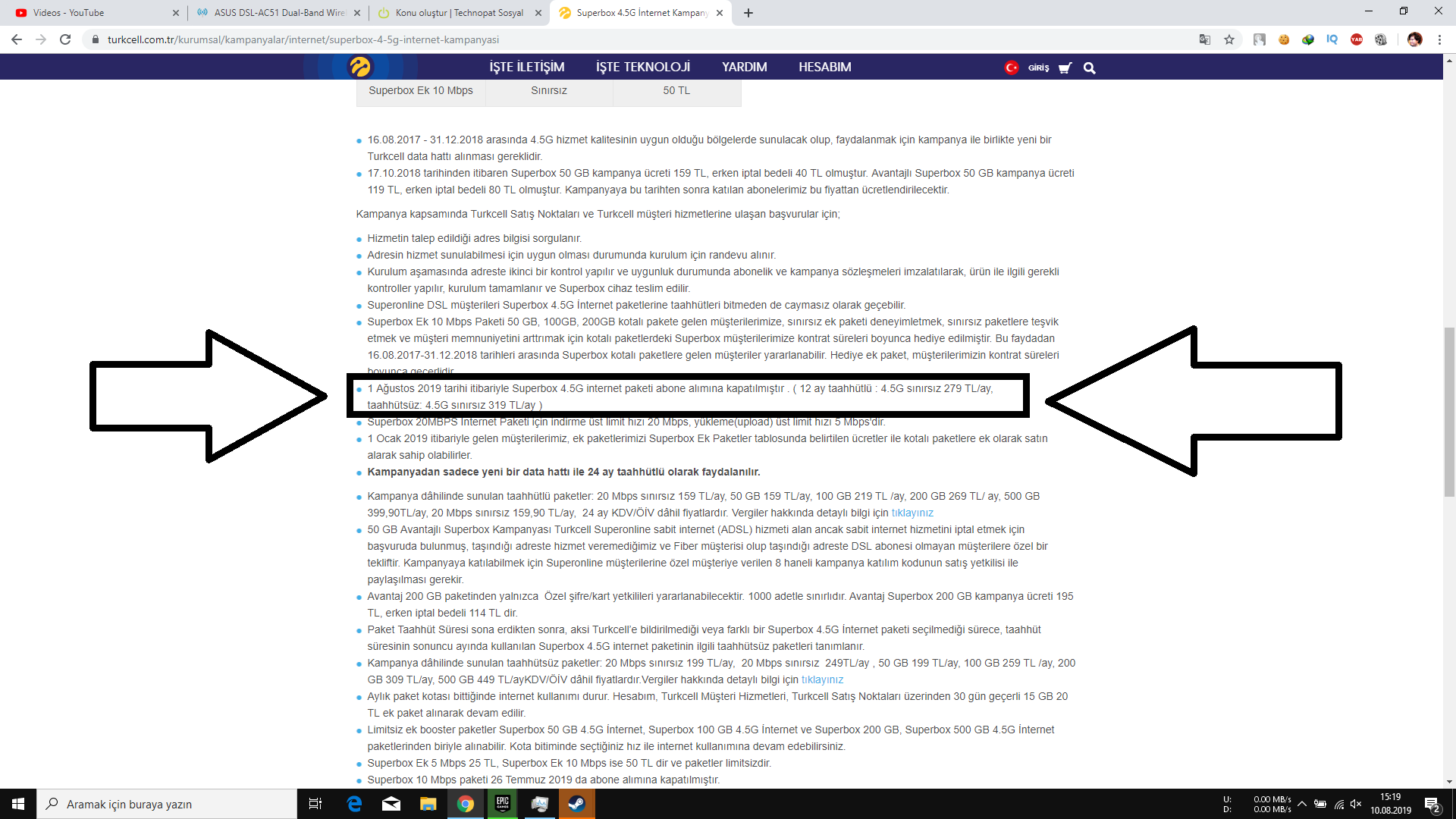Viewport: 1456px width, 819px height.
Task: Click the browser forward arrow
Action: [x=41, y=39]
